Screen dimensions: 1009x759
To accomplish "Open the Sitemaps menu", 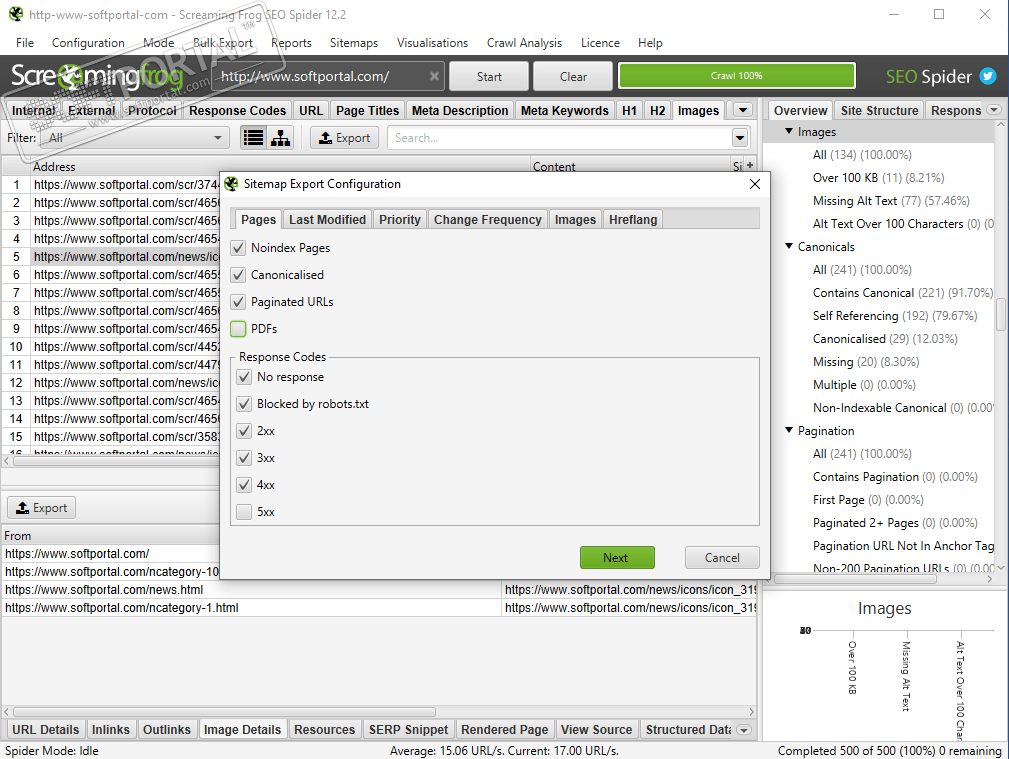I will 354,42.
